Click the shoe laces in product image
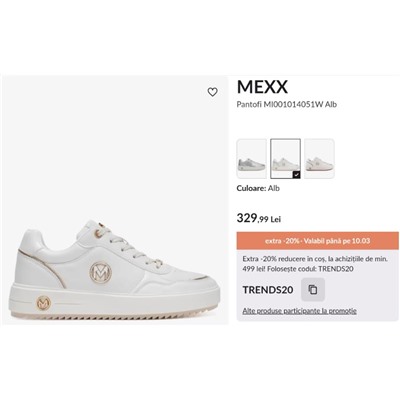The width and height of the screenshot is (400, 400). pyautogui.click(x=130, y=247)
